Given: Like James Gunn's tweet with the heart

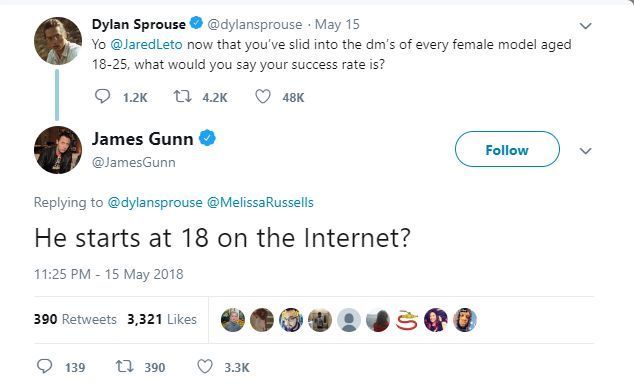Looking at the screenshot, I should (x=205, y=367).
